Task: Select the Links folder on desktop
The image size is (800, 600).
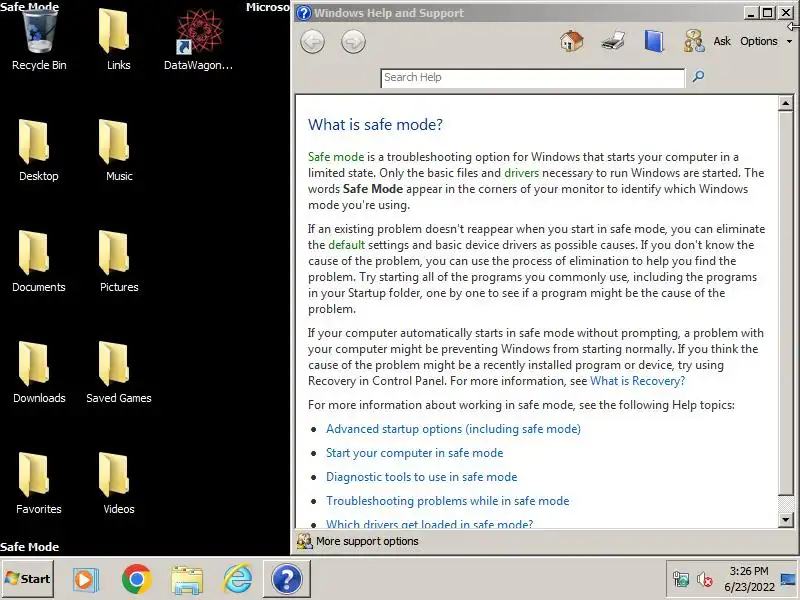Action: pos(118,40)
